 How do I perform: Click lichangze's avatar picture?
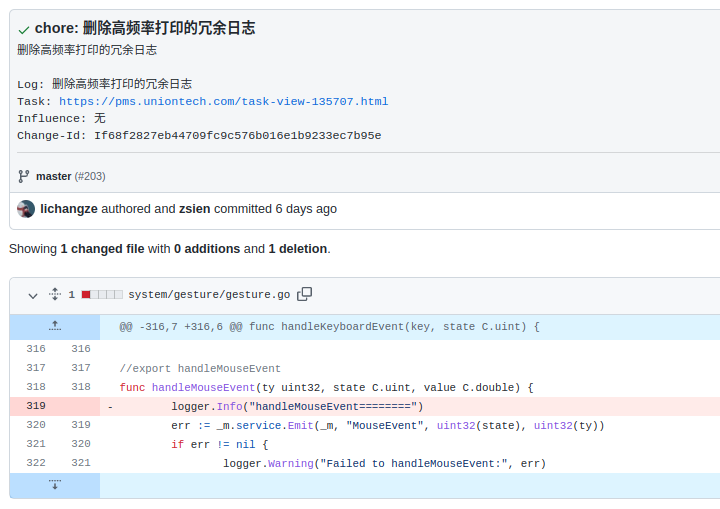pyautogui.click(x=26, y=209)
